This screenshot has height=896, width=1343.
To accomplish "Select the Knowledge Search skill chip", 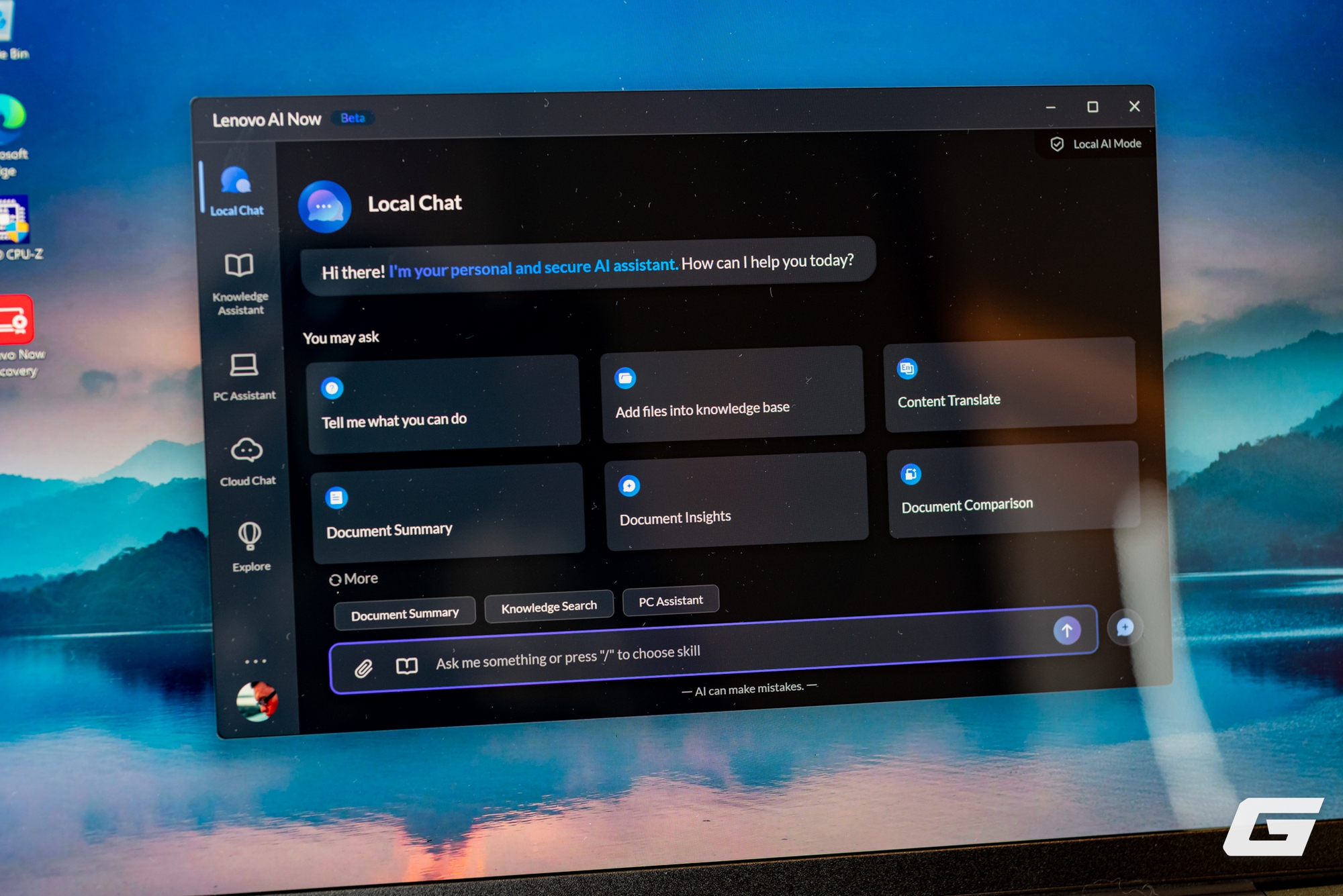I will (x=549, y=607).
